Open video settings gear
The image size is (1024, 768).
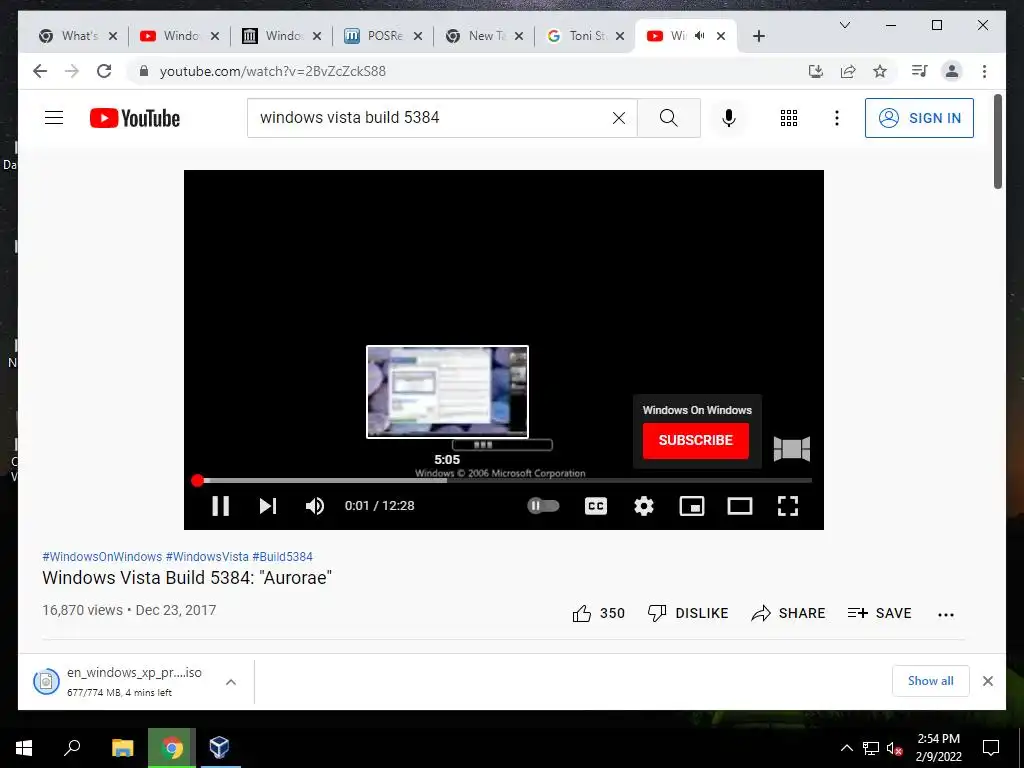click(x=644, y=506)
